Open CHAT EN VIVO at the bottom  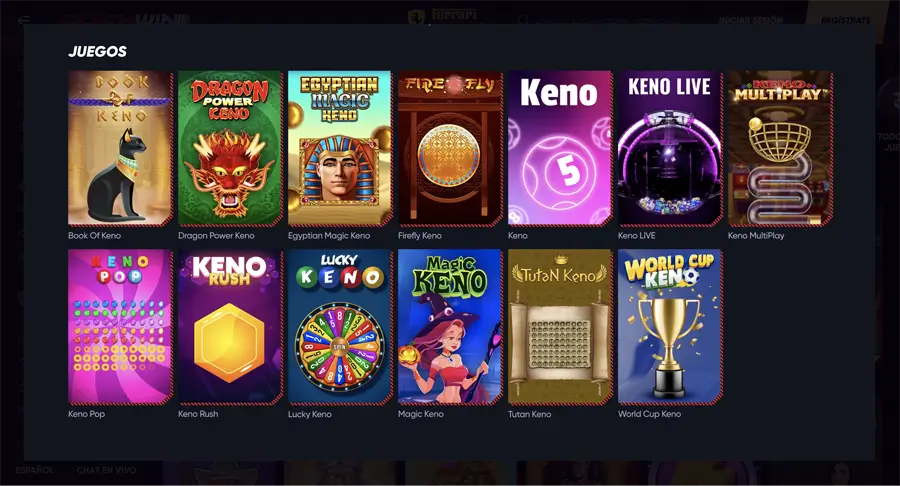pyautogui.click(x=106, y=470)
